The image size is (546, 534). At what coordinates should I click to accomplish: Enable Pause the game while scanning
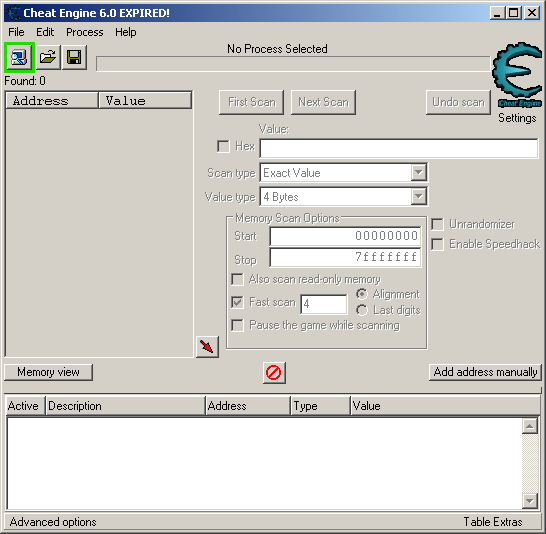tap(237, 325)
